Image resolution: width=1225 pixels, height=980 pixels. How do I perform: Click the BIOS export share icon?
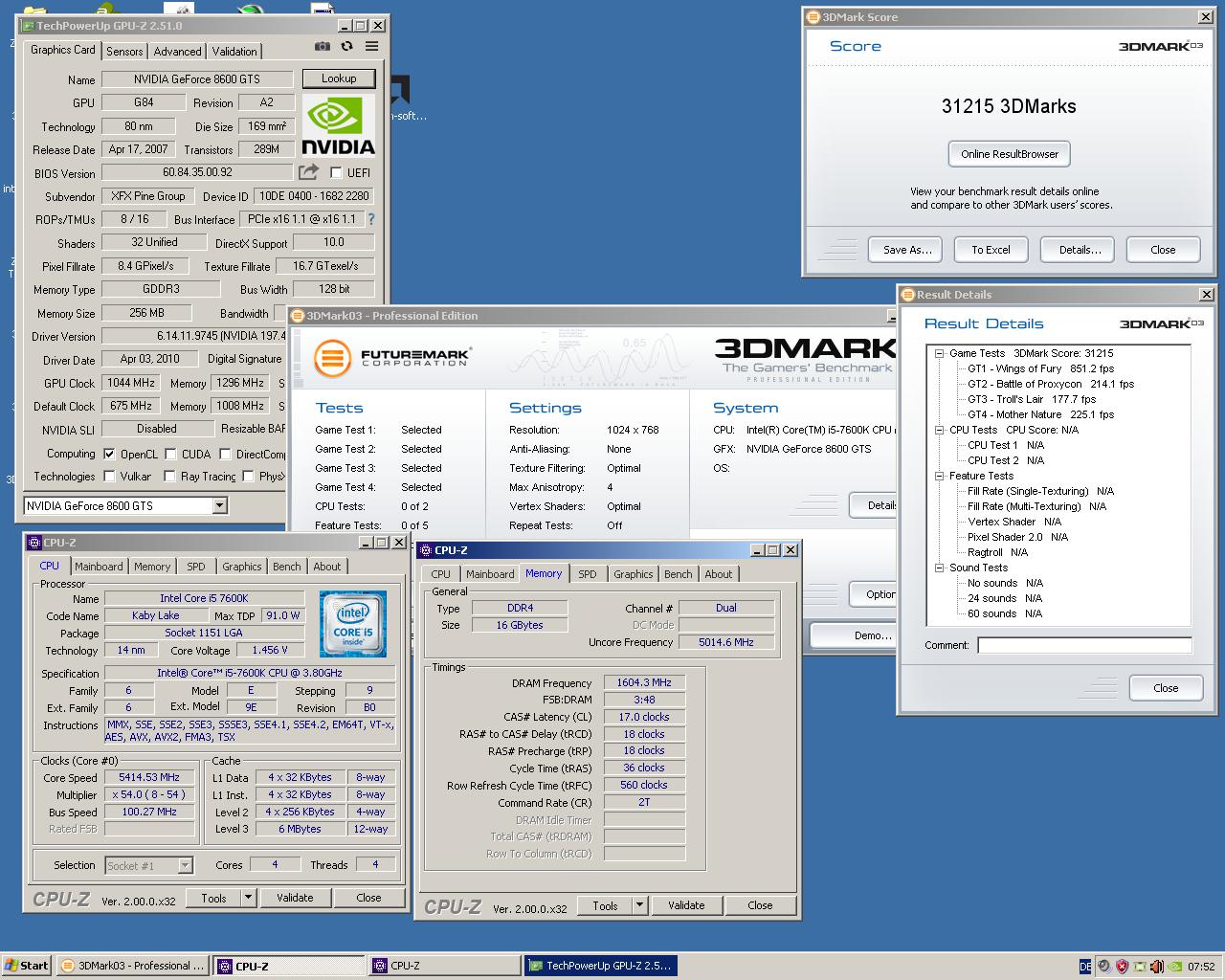click(308, 172)
